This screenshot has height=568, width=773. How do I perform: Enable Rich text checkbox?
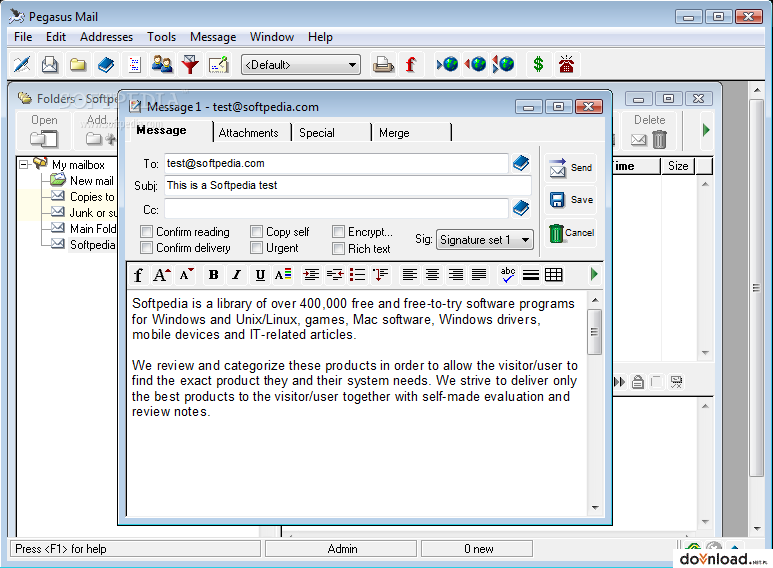tap(338, 248)
